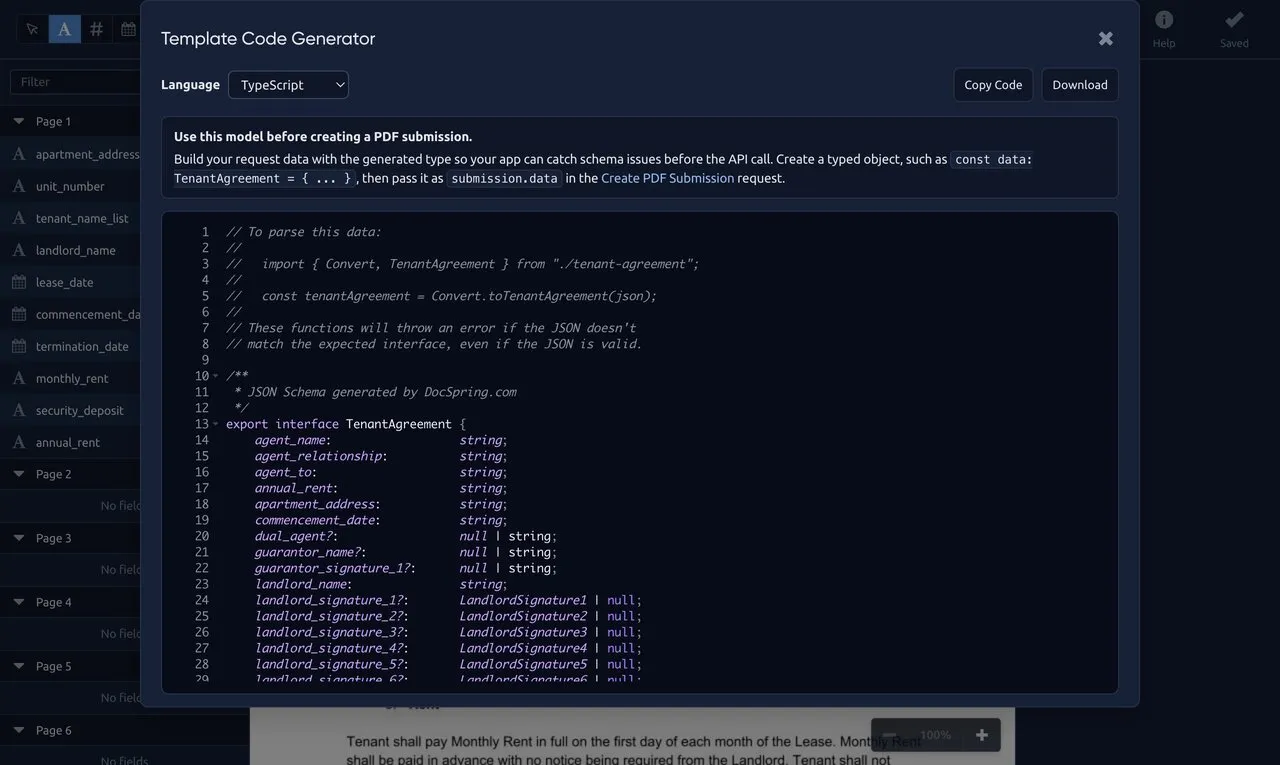Click the landlord_signature_1? property line
The image size is (1280, 765).
[448, 600]
